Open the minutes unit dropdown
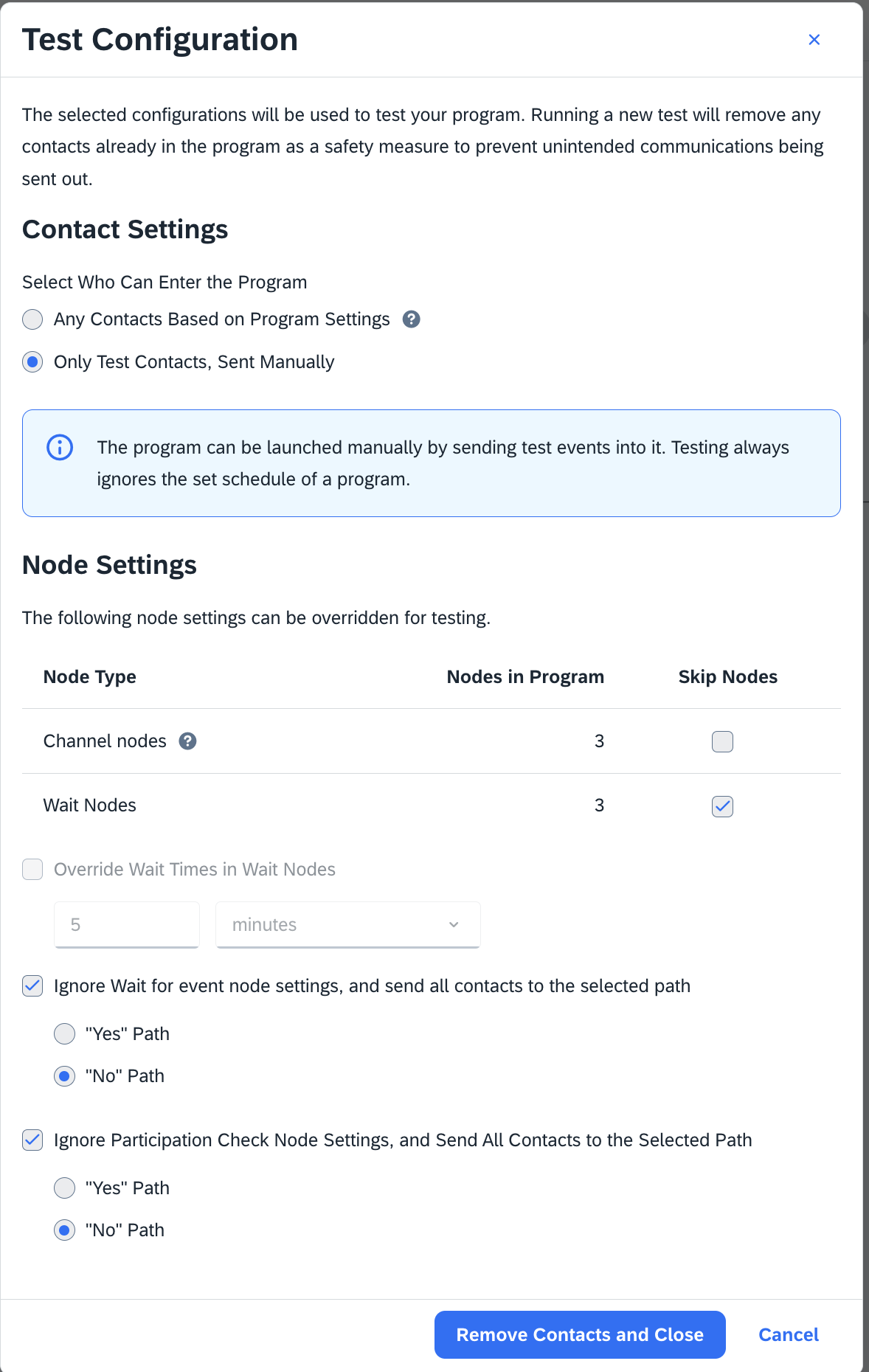The width and height of the screenshot is (869, 1372). click(348, 925)
